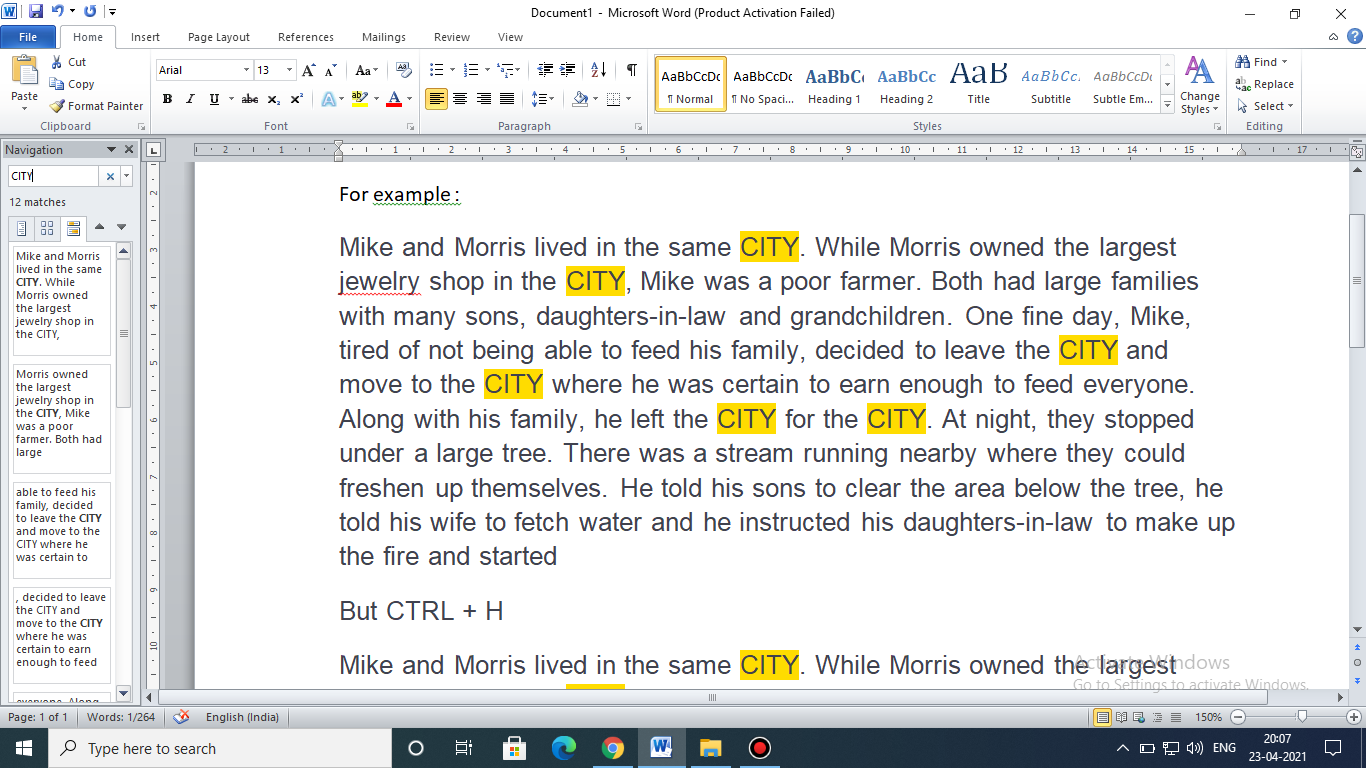
Task: Open the File tab
Action: pyautogui.click(x=28, y=37)
